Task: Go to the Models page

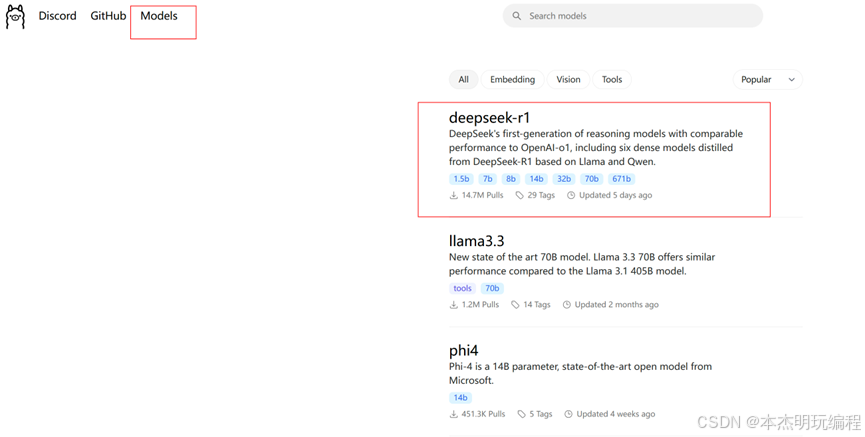Action: tap(159, 16)
